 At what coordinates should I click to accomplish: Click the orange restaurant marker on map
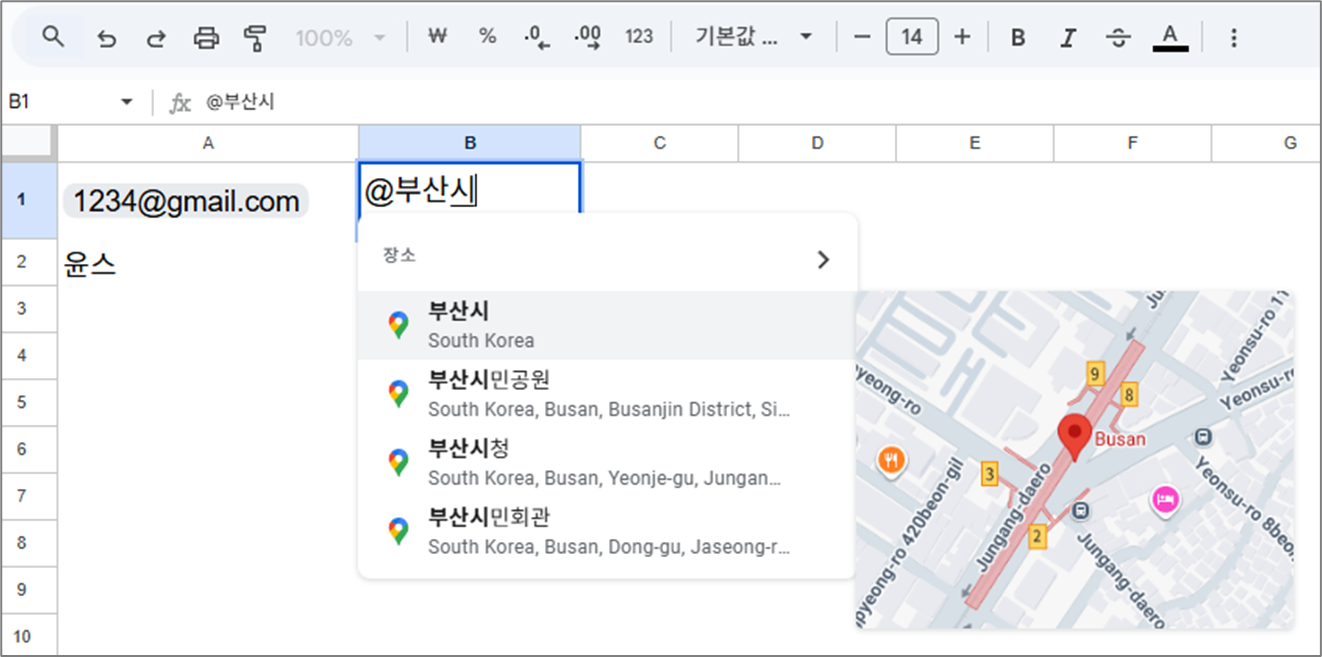click(891, 460)
